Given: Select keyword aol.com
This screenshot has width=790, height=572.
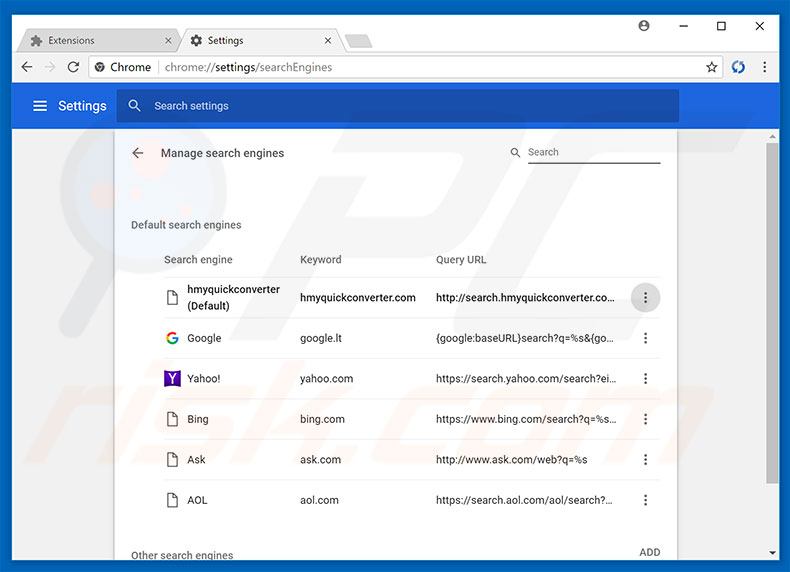Looking at the screenshot, I should tap(319, 500).
